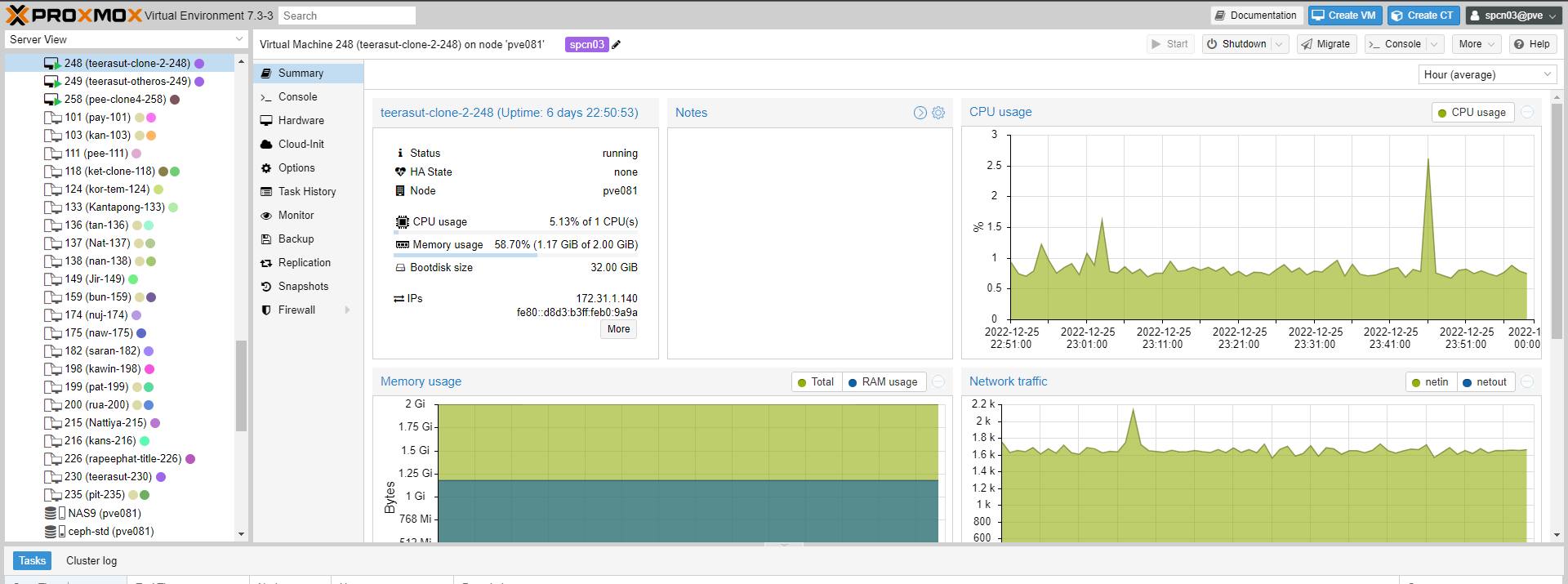Click the More button under IPs
Image resolution: width=1568 pixels, height=584 pixels.
pyautogui.click(x=618, y=329)
